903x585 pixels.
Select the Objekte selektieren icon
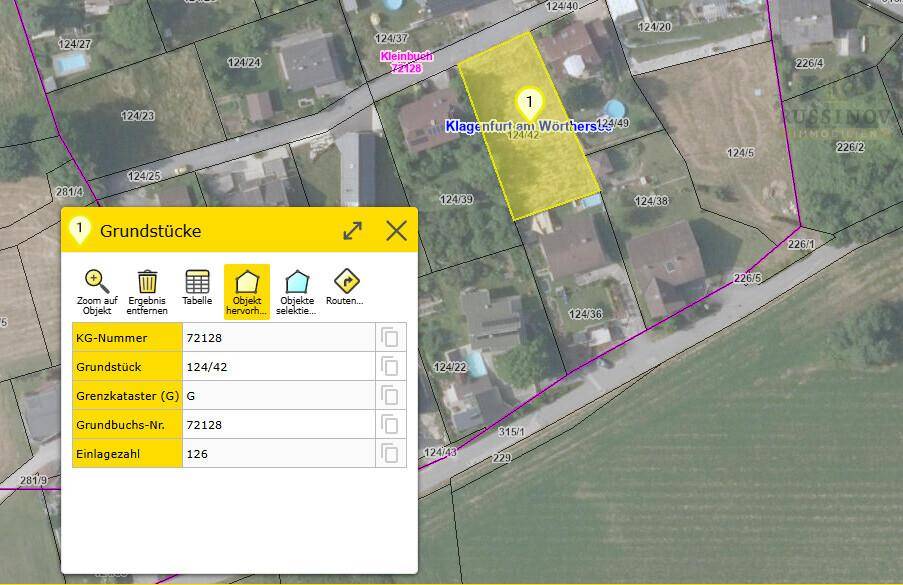tap(297, 282)
